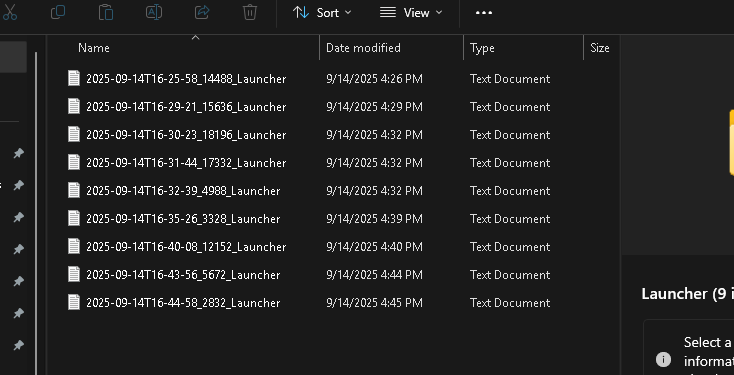Select file 2025-09-14T16-29-21_15636_Launcher
The image size is (734, 375).
[186, 107]
